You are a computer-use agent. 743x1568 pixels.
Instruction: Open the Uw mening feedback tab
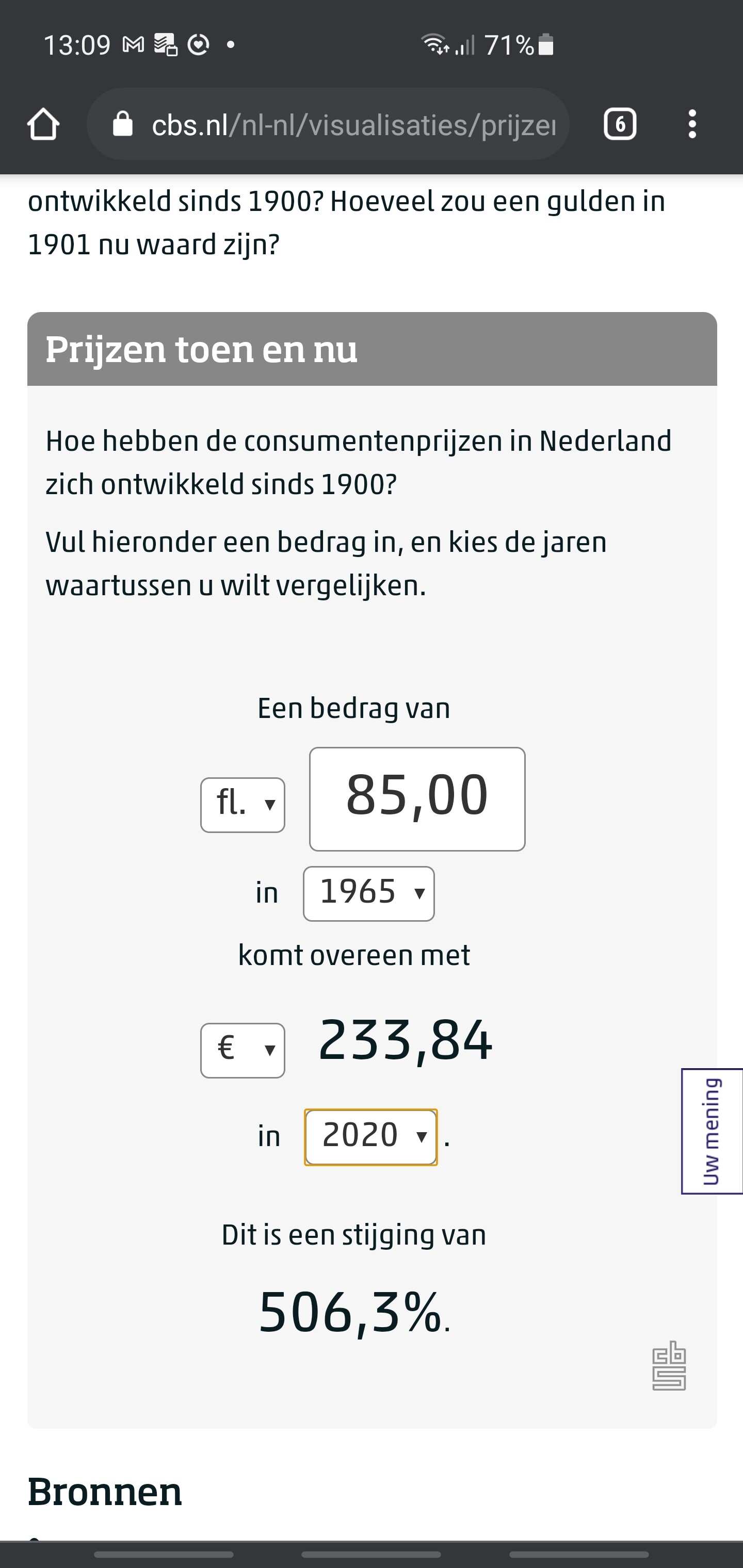(x=712, y=1131)
